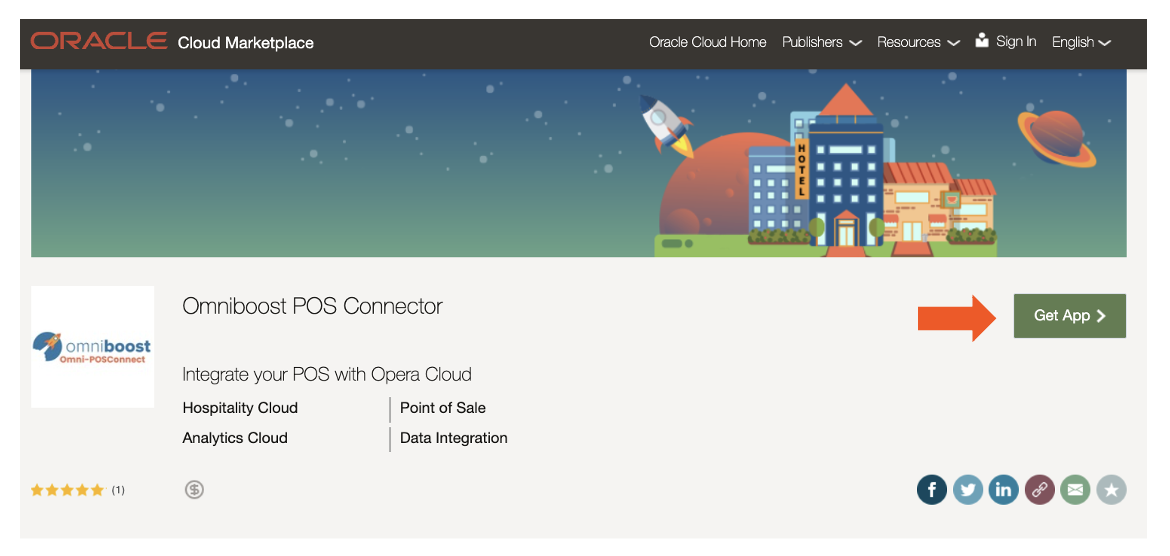
Task: Add app to favorites star icon
Action: [x=1111, y=490]
